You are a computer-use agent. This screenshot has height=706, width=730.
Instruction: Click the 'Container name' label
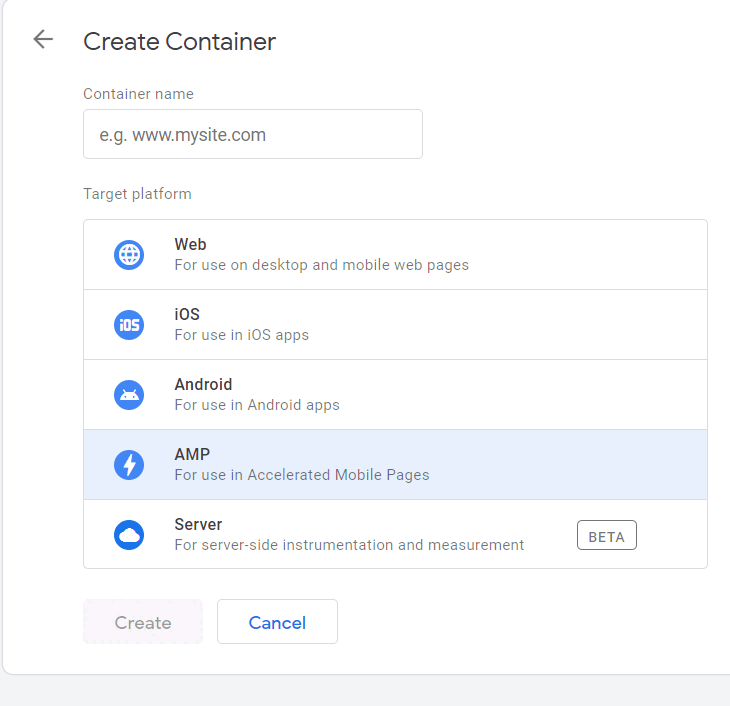click(138, 94)
